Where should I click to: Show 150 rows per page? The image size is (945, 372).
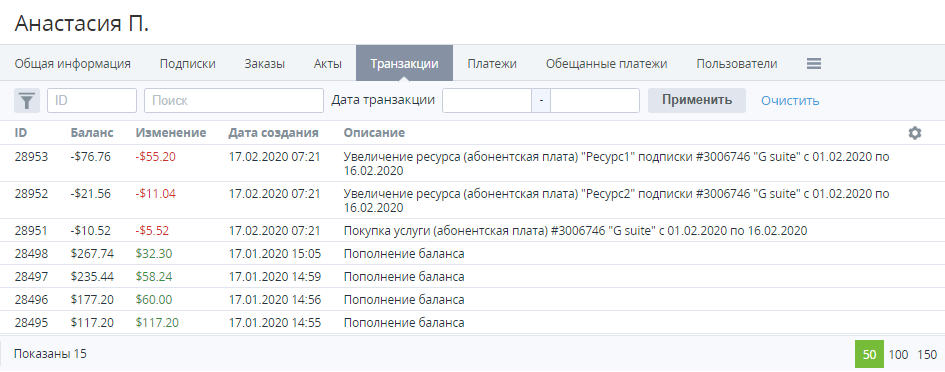[x=927, y=355]
